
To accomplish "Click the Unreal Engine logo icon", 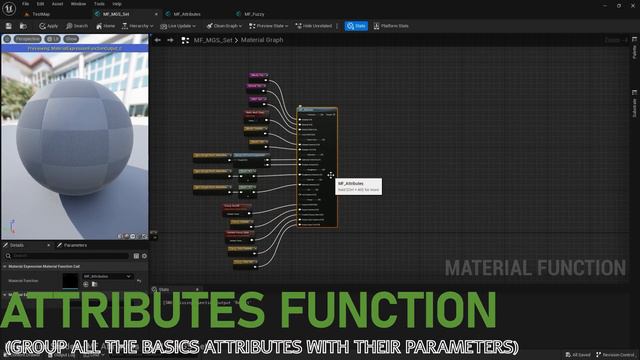I will point(9,9).
